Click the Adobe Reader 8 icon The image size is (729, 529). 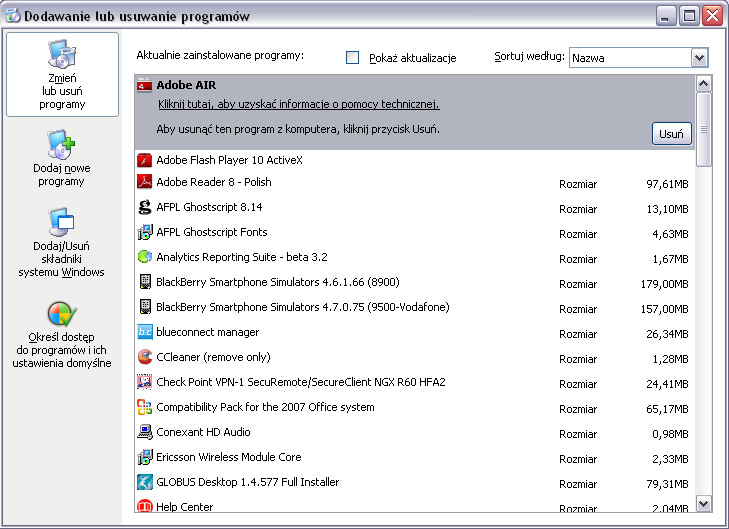(145, 182)
